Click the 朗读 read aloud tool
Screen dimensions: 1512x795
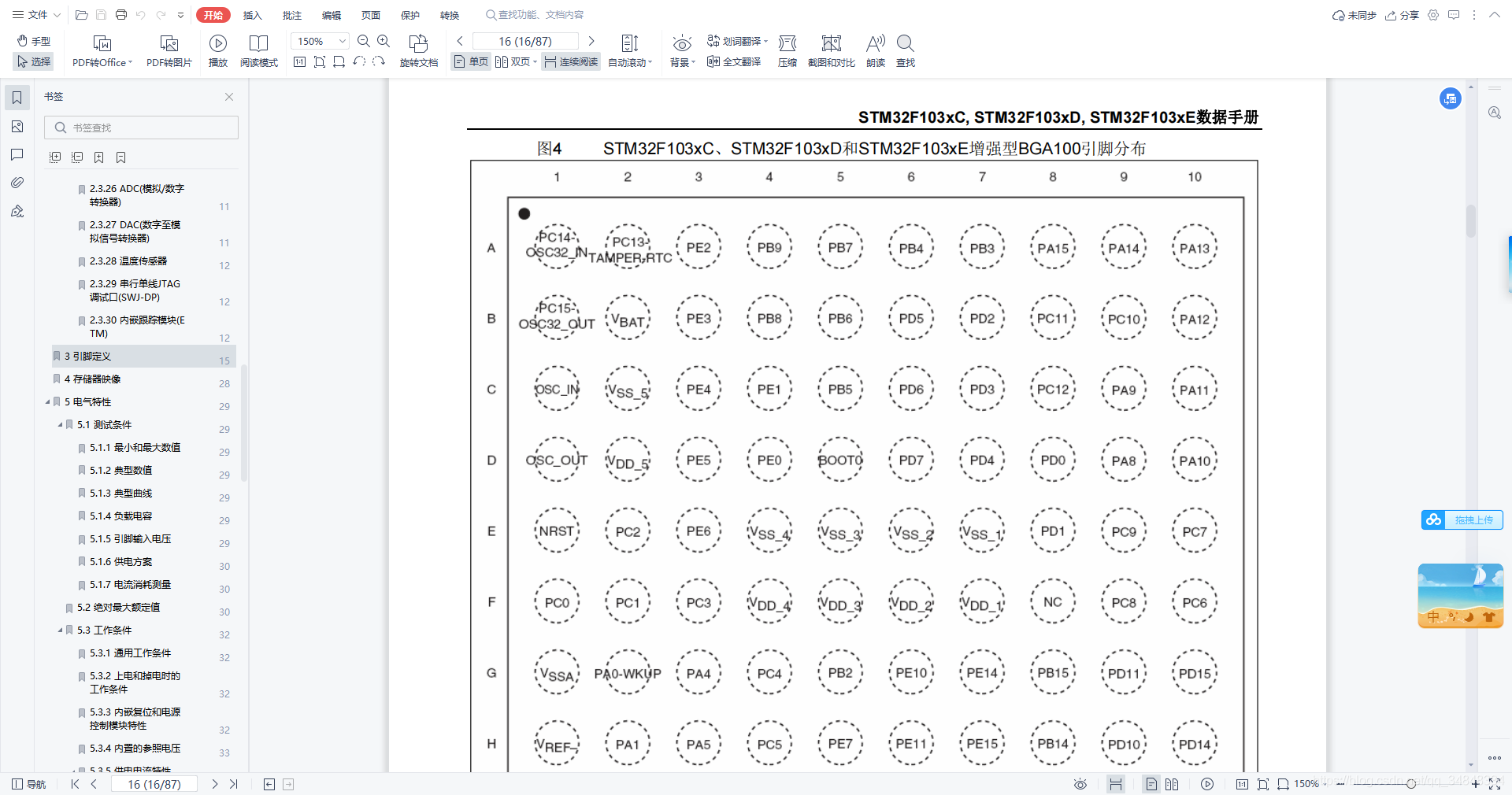(x=876, y=51)
